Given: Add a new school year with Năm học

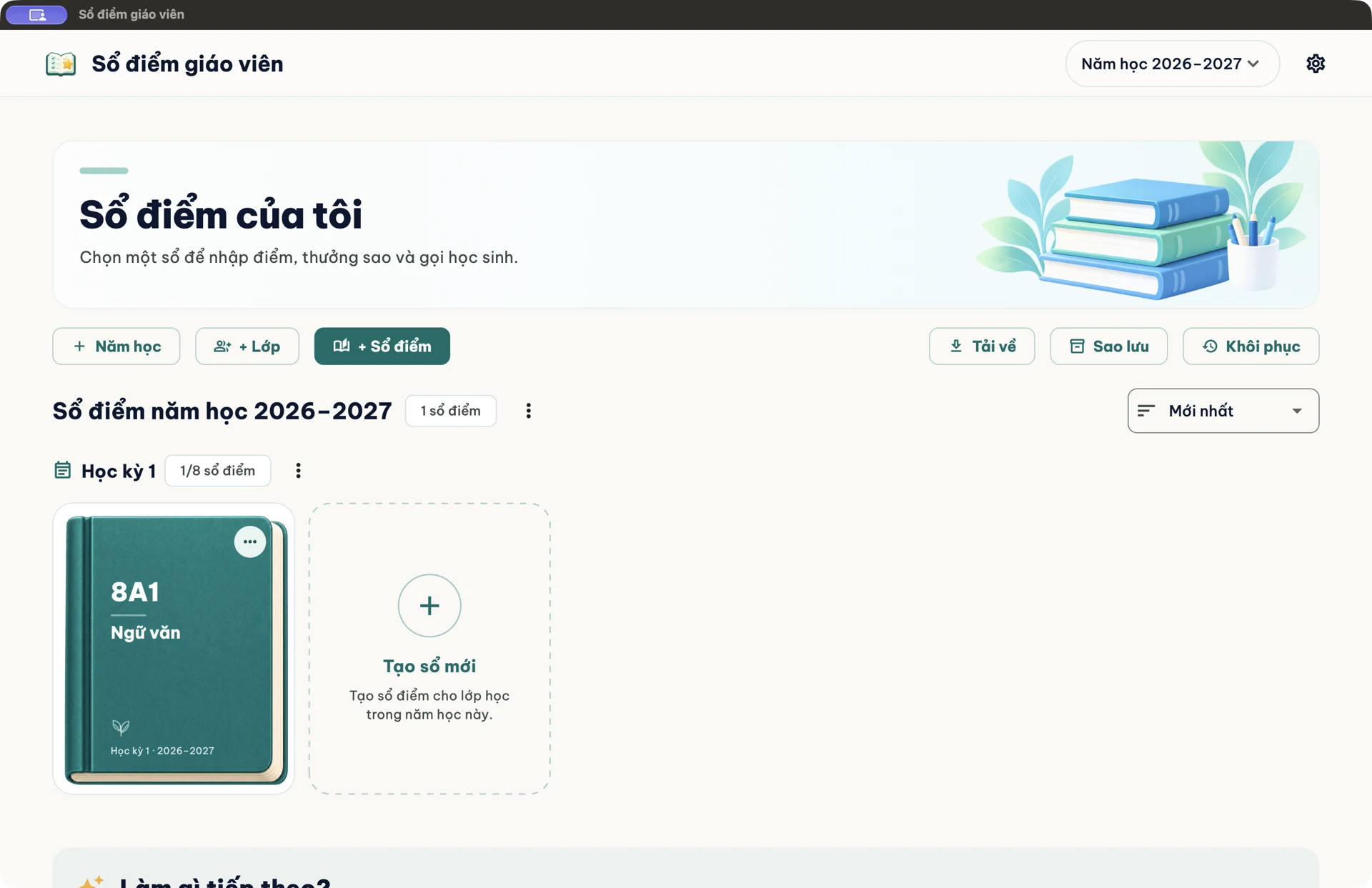Looking at the screenshot, I should click(116, 346).
